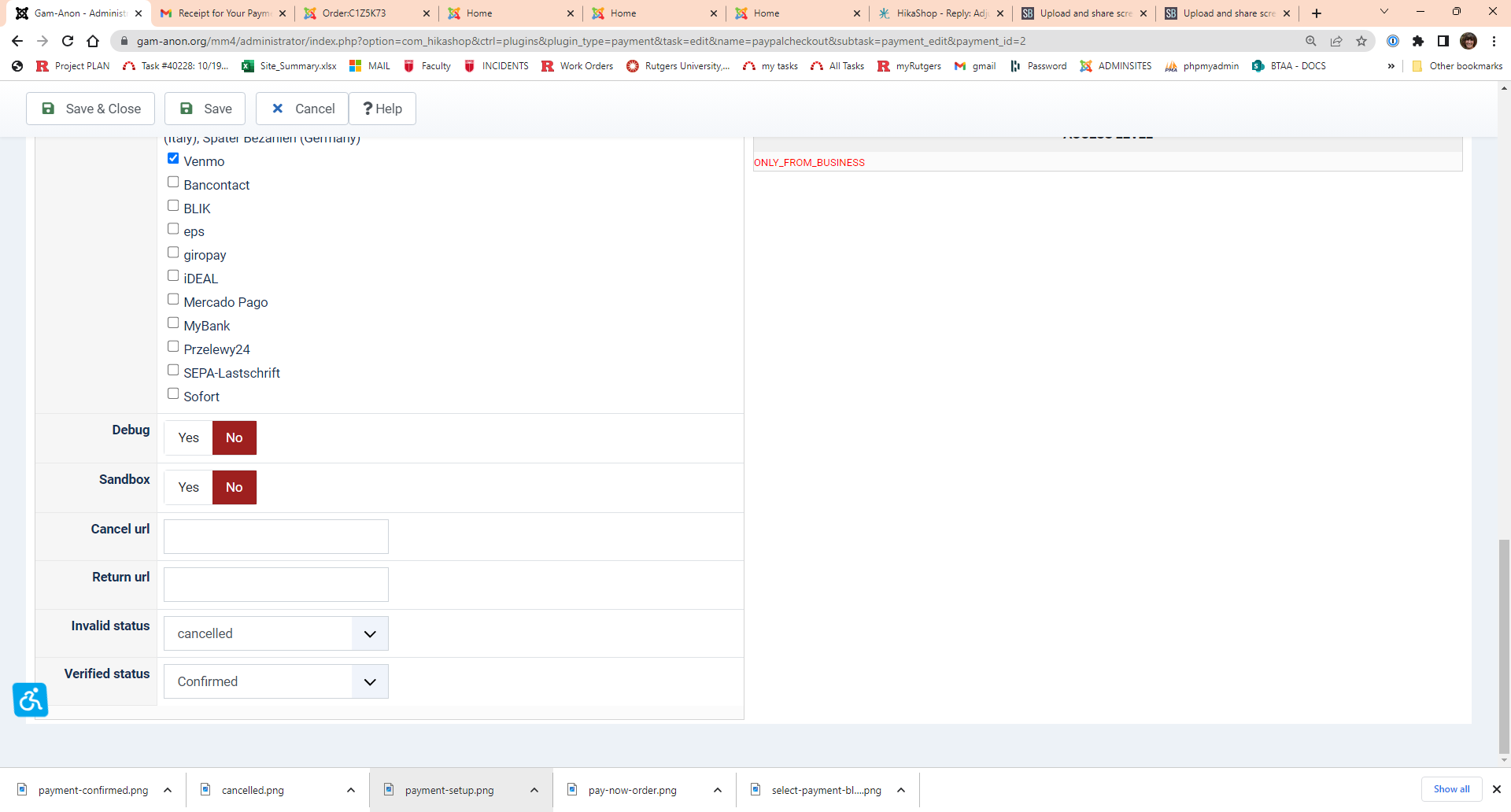The height and width of the screenshot is (812, 1511).
Task: Open the Help button
Action: tap(382, 109)
